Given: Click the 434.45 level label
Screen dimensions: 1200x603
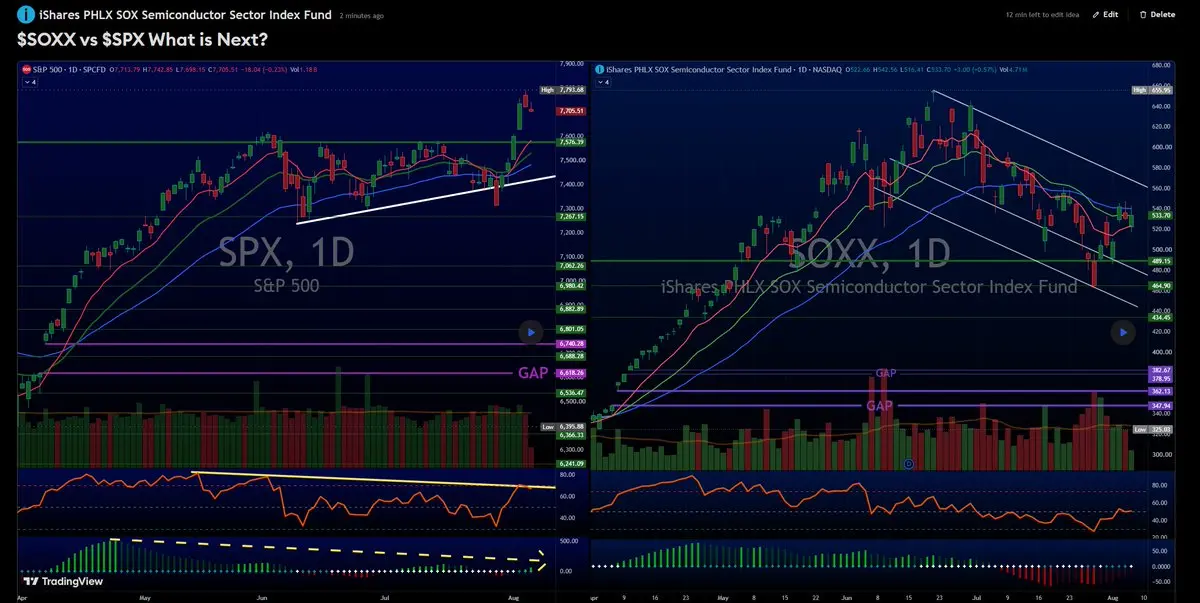Looking at the screenshot, I should pyautogui.click(x=1161, y=317).
